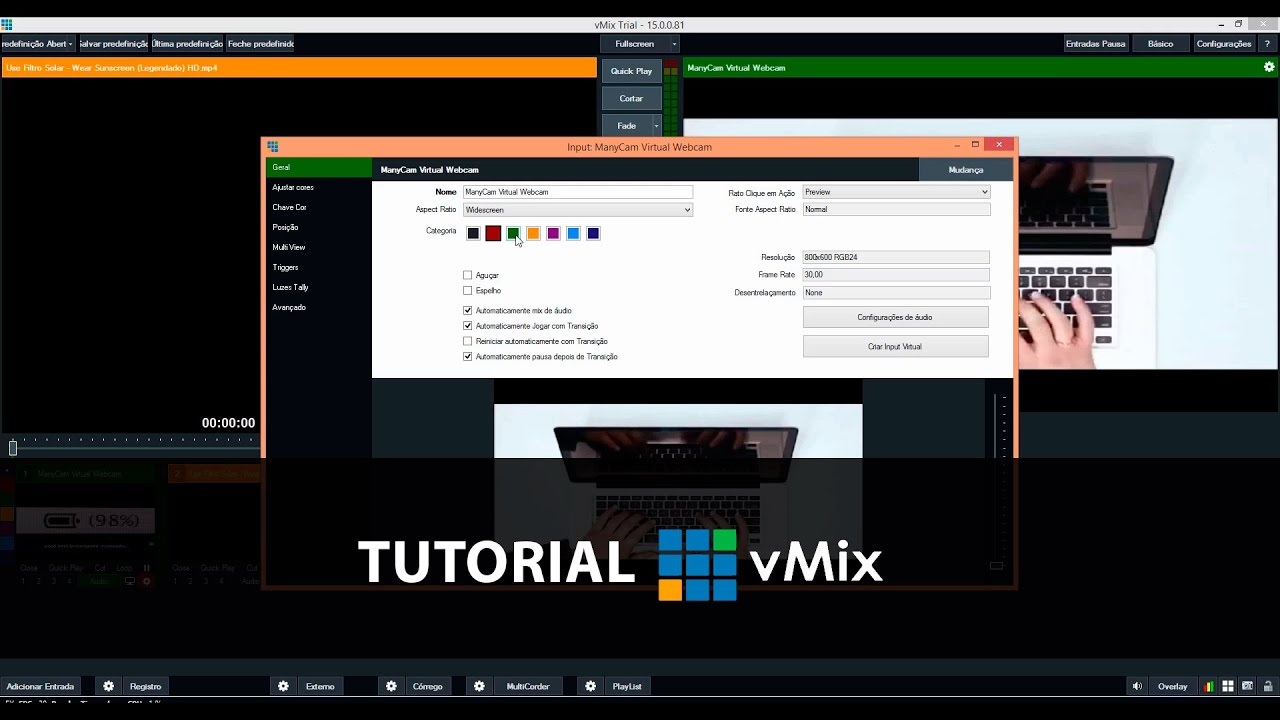This screenshot has height=720, width=1280.
Task: Select the Ajustar cores tab
Action: pyautogui.click(x=293, y=187)
